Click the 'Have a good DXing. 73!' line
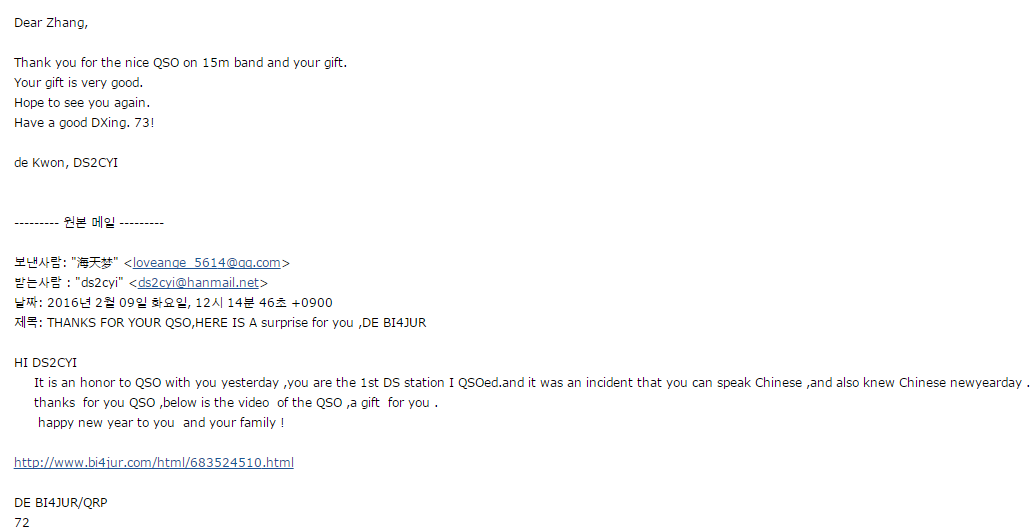Image resolution: width=1036 pixels, height=531 pixels. [85, 123]
